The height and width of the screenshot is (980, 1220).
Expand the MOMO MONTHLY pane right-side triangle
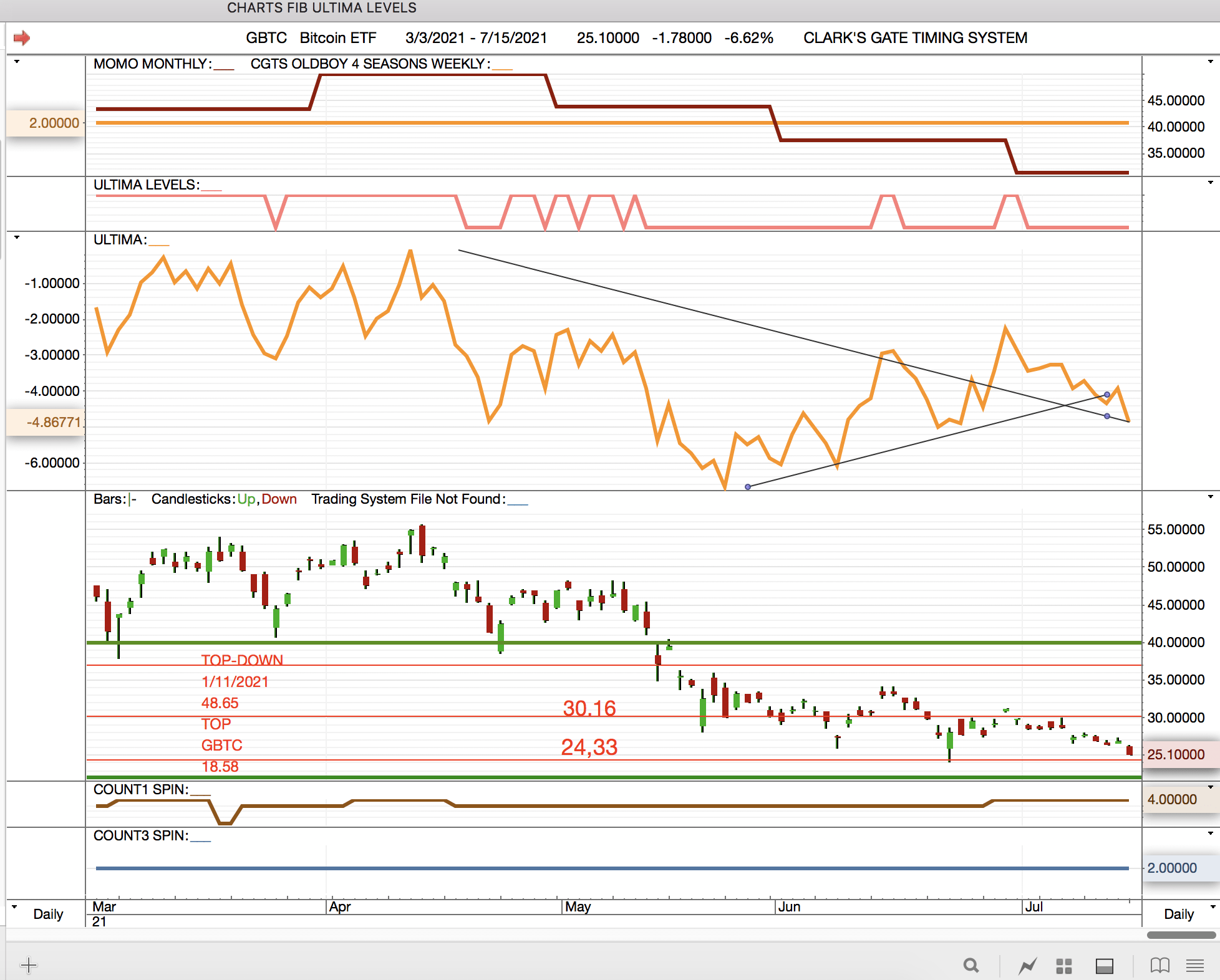[1210, 62]
